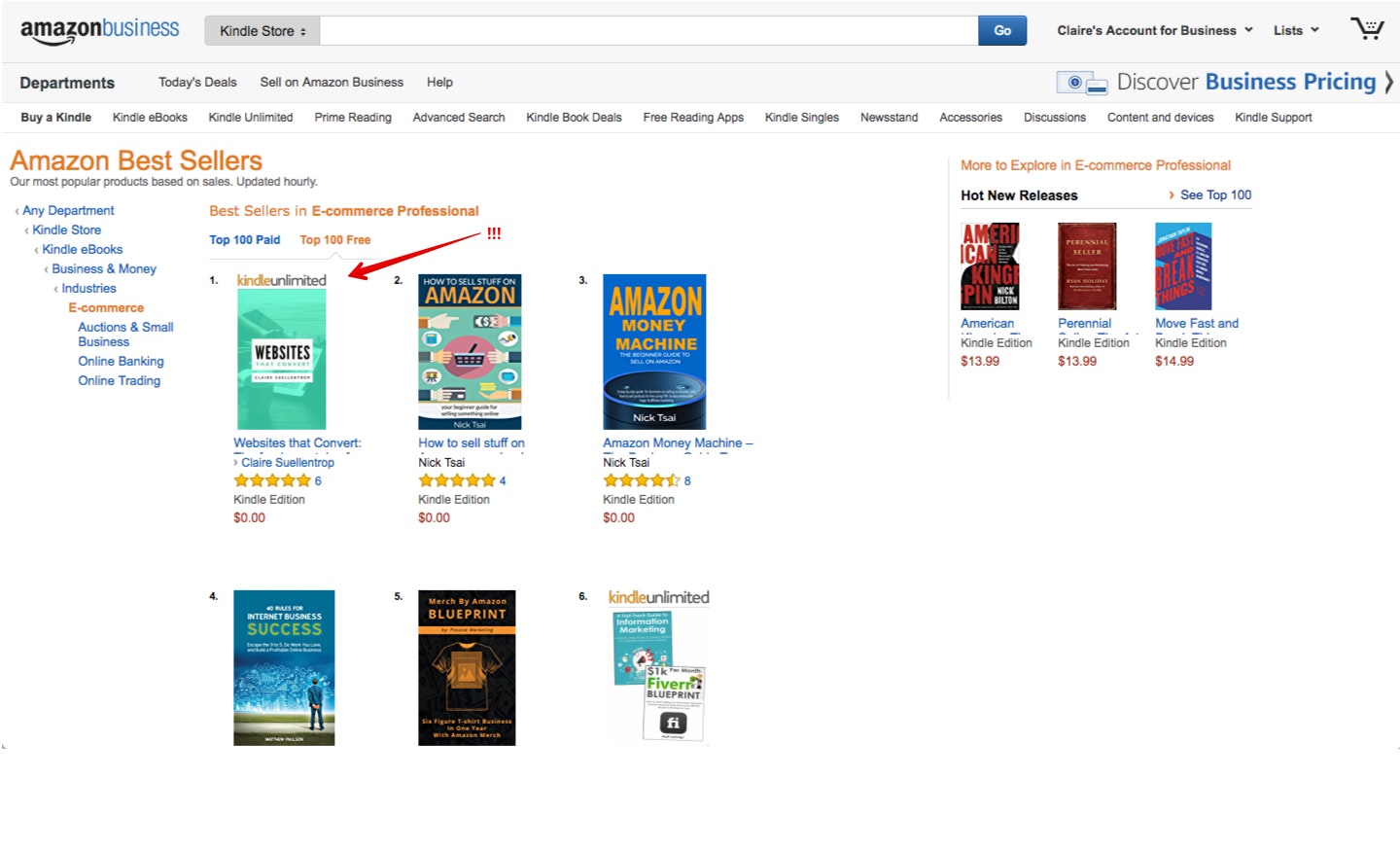Open the shopping cart icon
1400x849 pixels.
tap(1367, 29)
